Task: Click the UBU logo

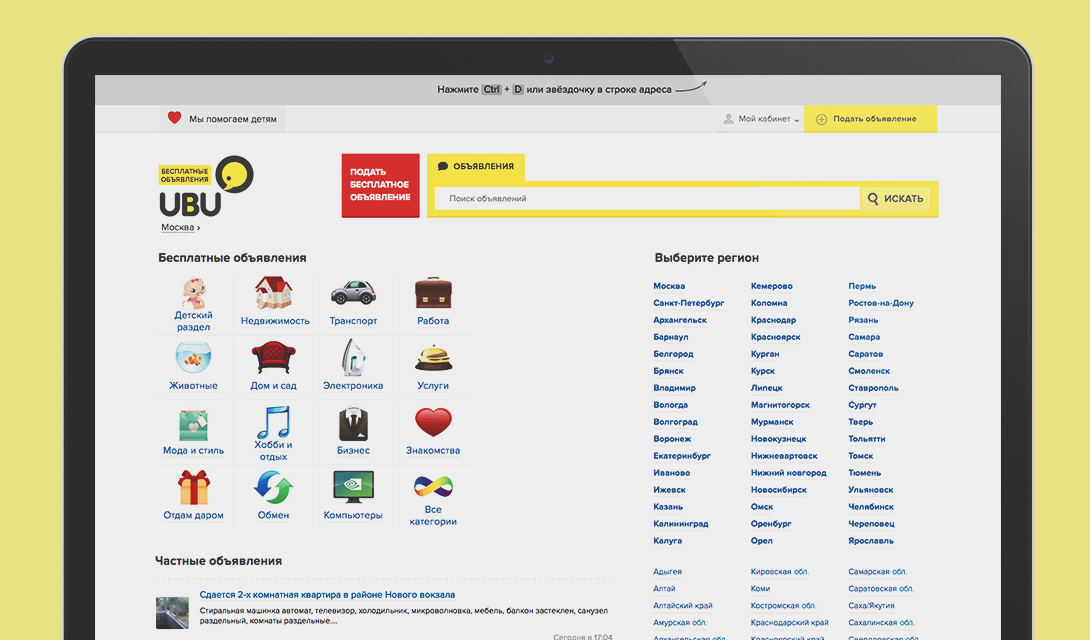Action: [206, 186]
